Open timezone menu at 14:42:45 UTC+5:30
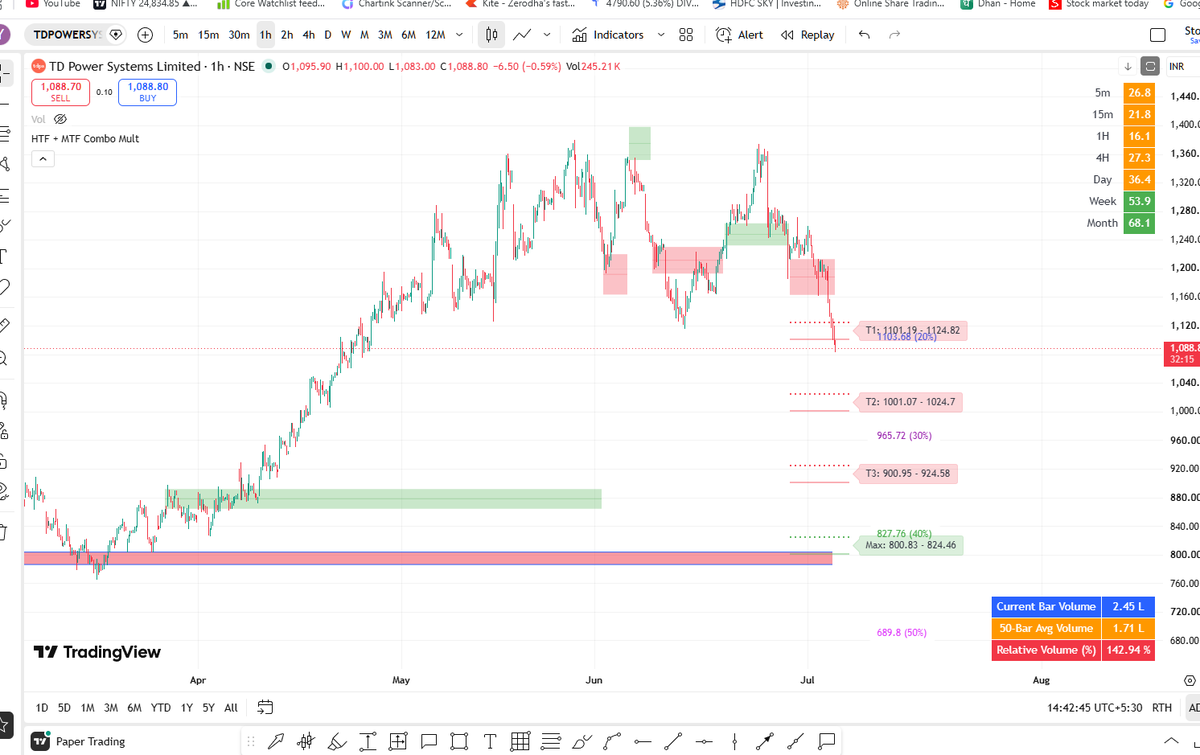The width and height of the screenshot is (1200, 755). tap(1093, 707)
